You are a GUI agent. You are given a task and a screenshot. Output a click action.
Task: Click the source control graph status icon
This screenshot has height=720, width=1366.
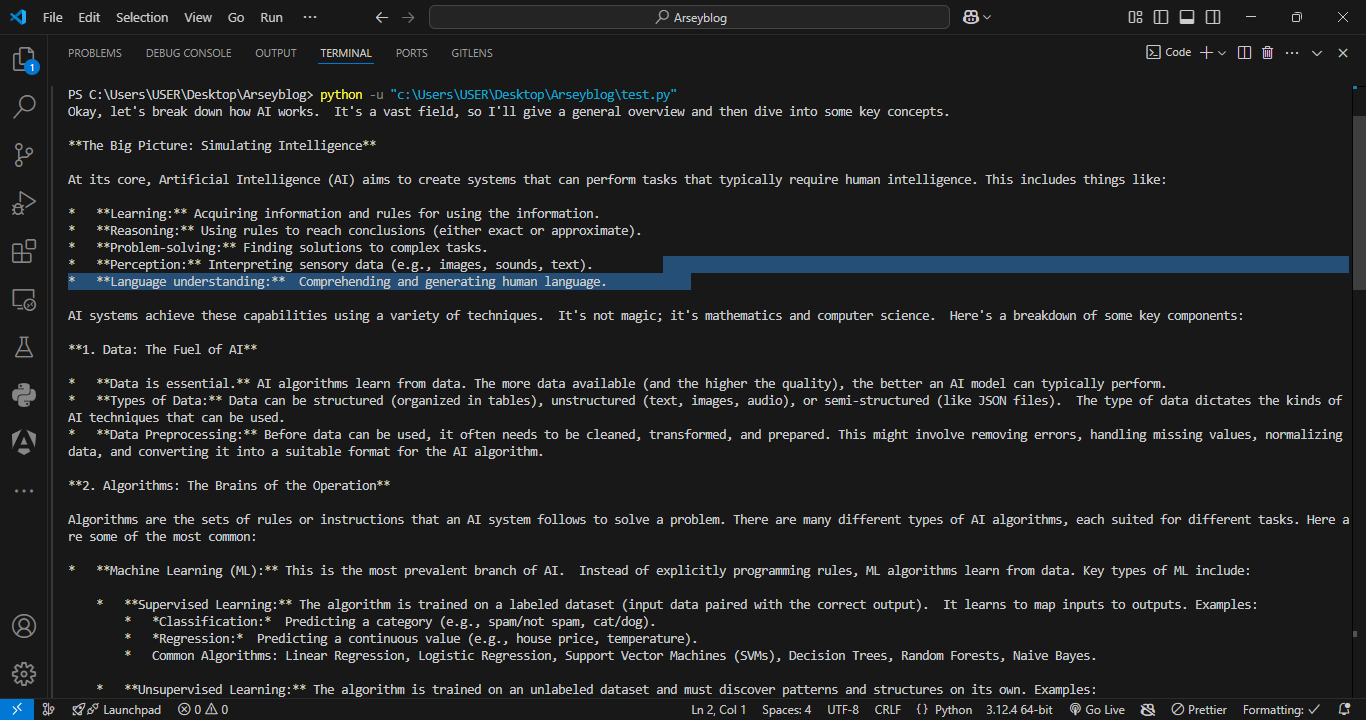(49, 709)
